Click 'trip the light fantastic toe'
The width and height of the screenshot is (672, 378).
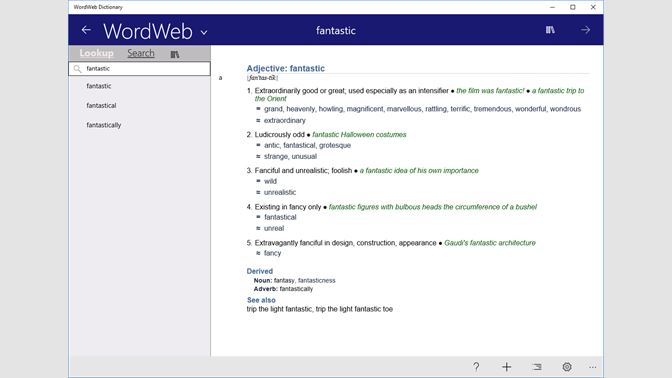pyautogui.click(x=354, y=309)
